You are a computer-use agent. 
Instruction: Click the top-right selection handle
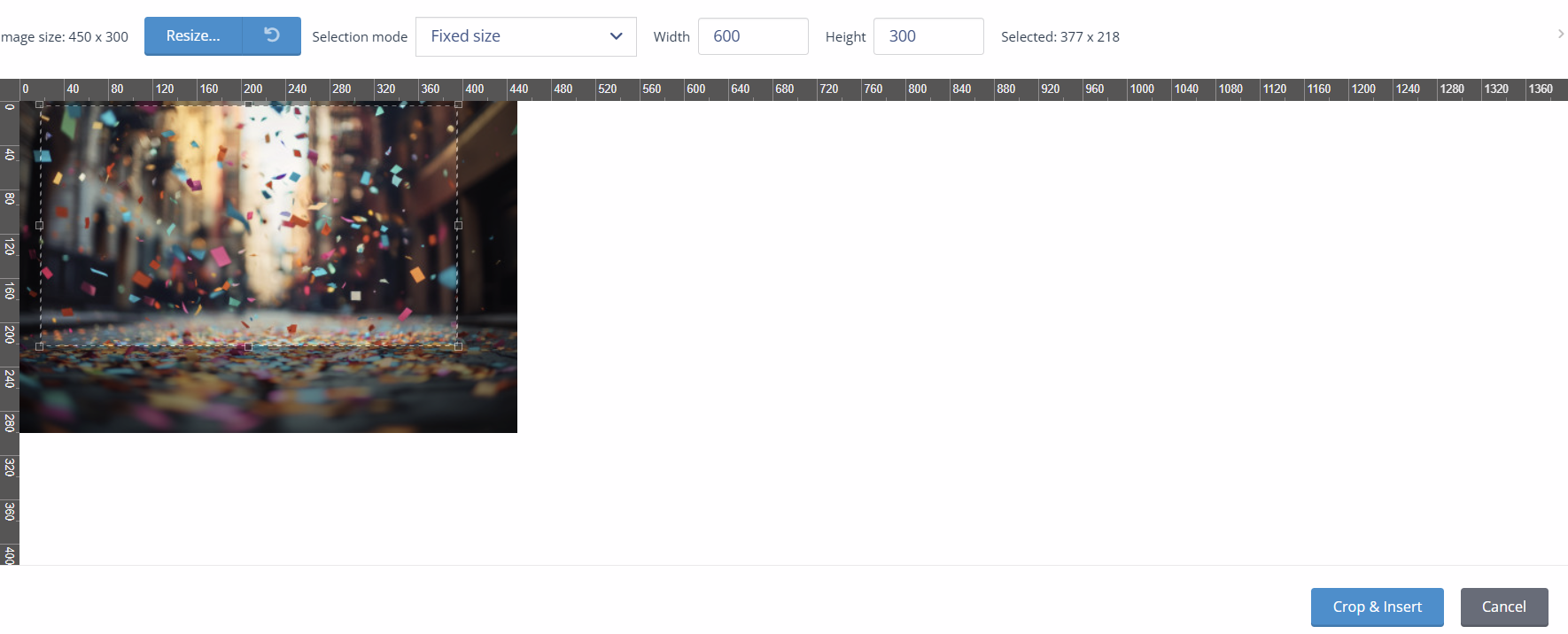tap(458, 104)
